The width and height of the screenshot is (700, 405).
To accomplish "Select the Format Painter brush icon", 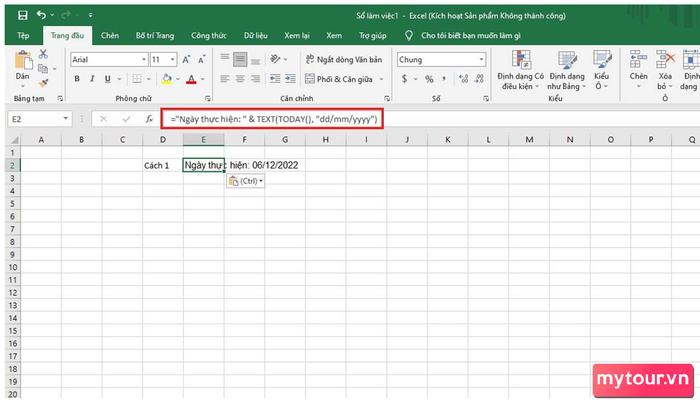I will 43,83.
